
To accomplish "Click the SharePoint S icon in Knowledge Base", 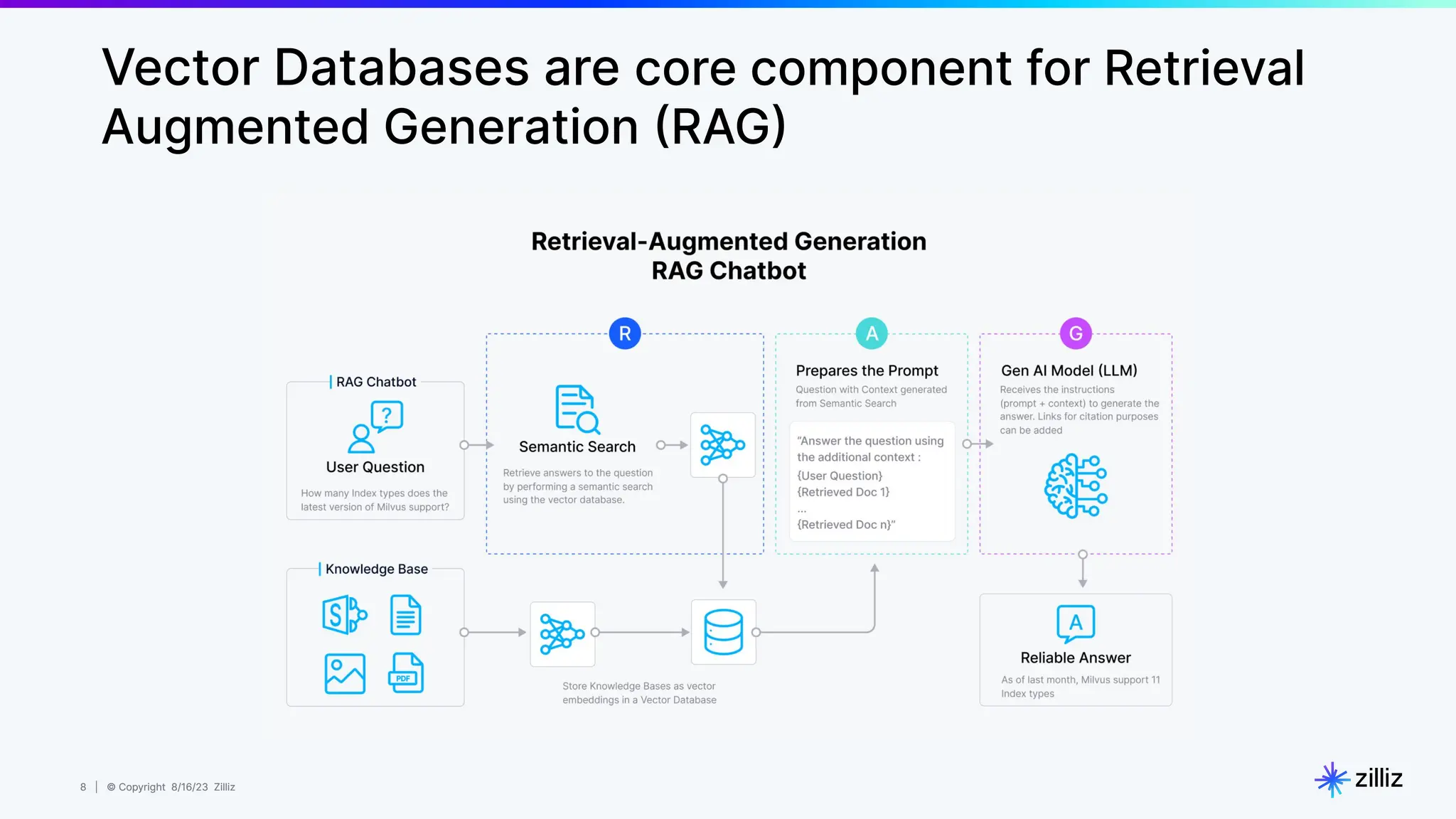I will click(344, 614).
